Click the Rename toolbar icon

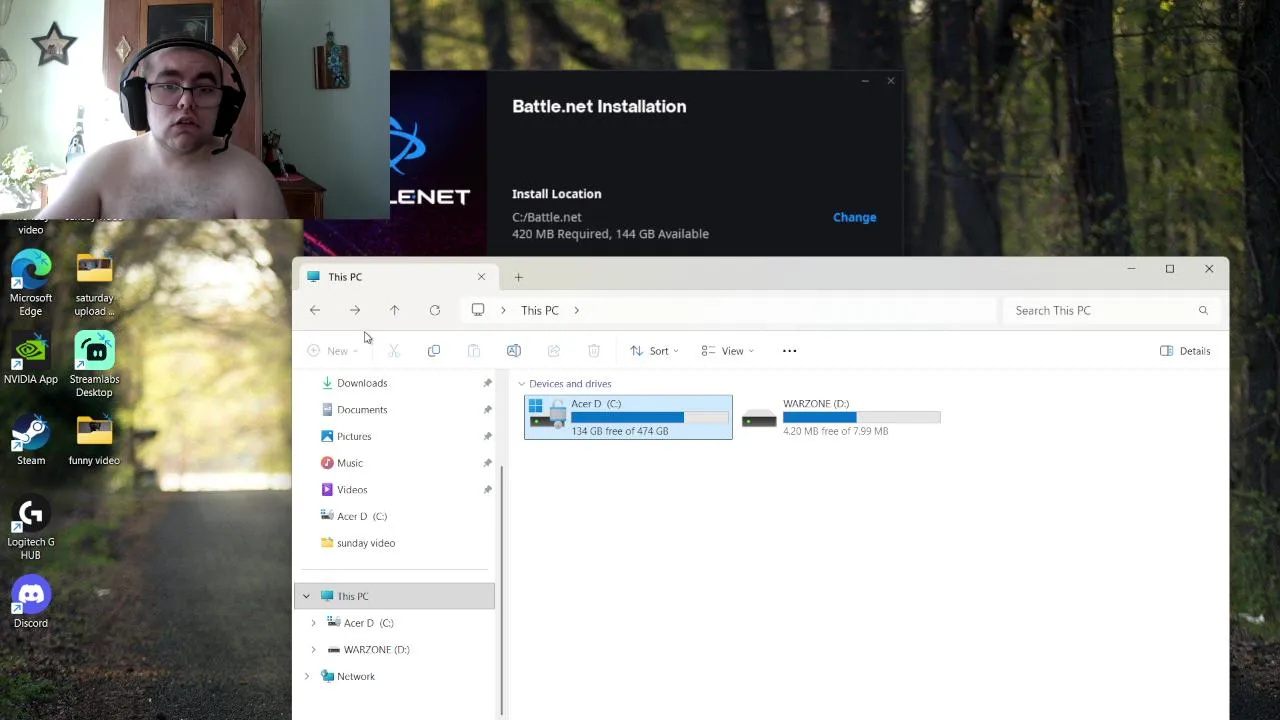click(514, 351)
